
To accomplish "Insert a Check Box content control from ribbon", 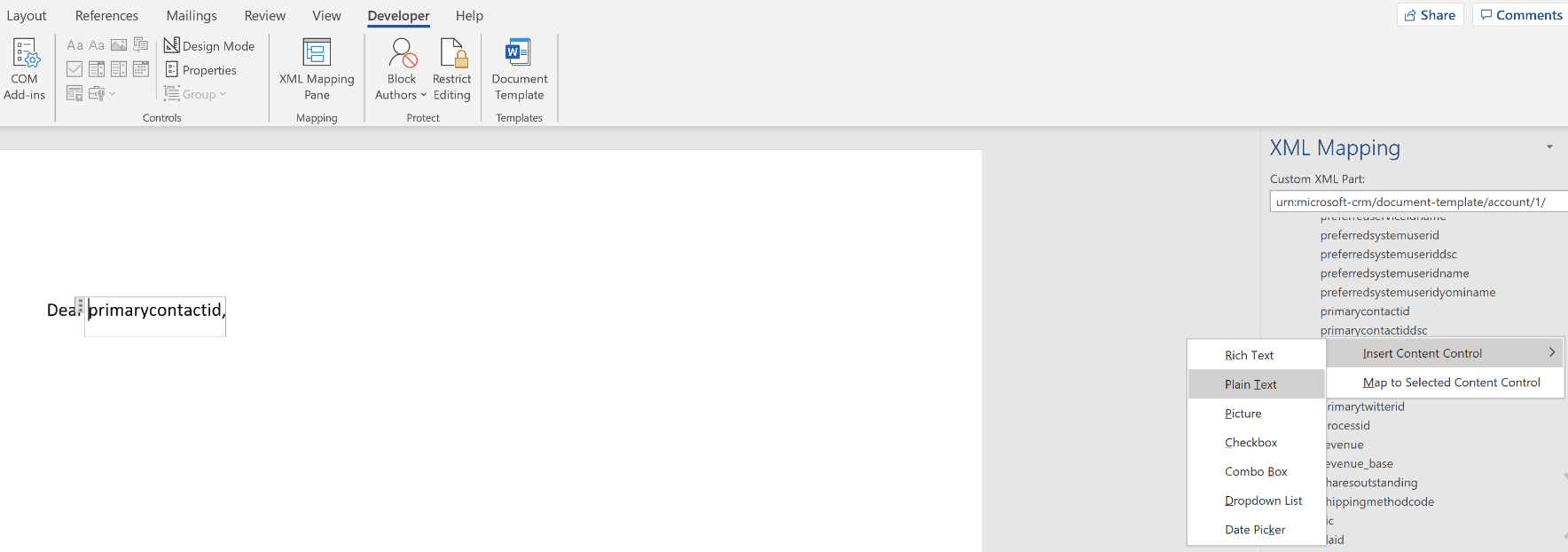I will pos(75,69).
